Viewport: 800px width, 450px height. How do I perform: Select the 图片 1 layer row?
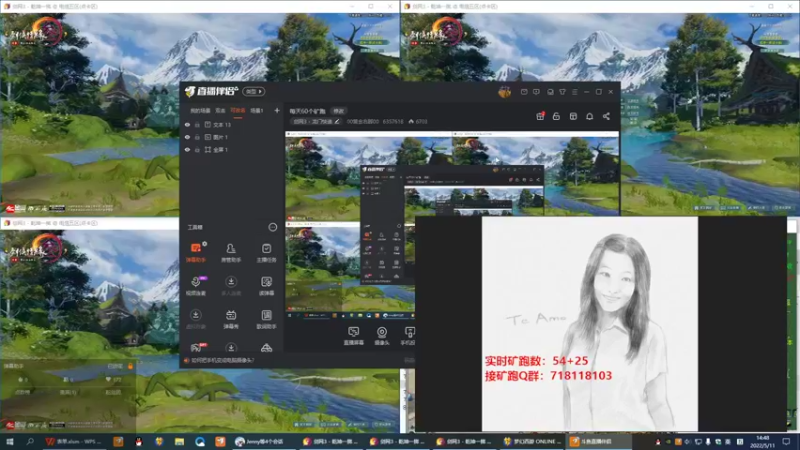(232, 137)
